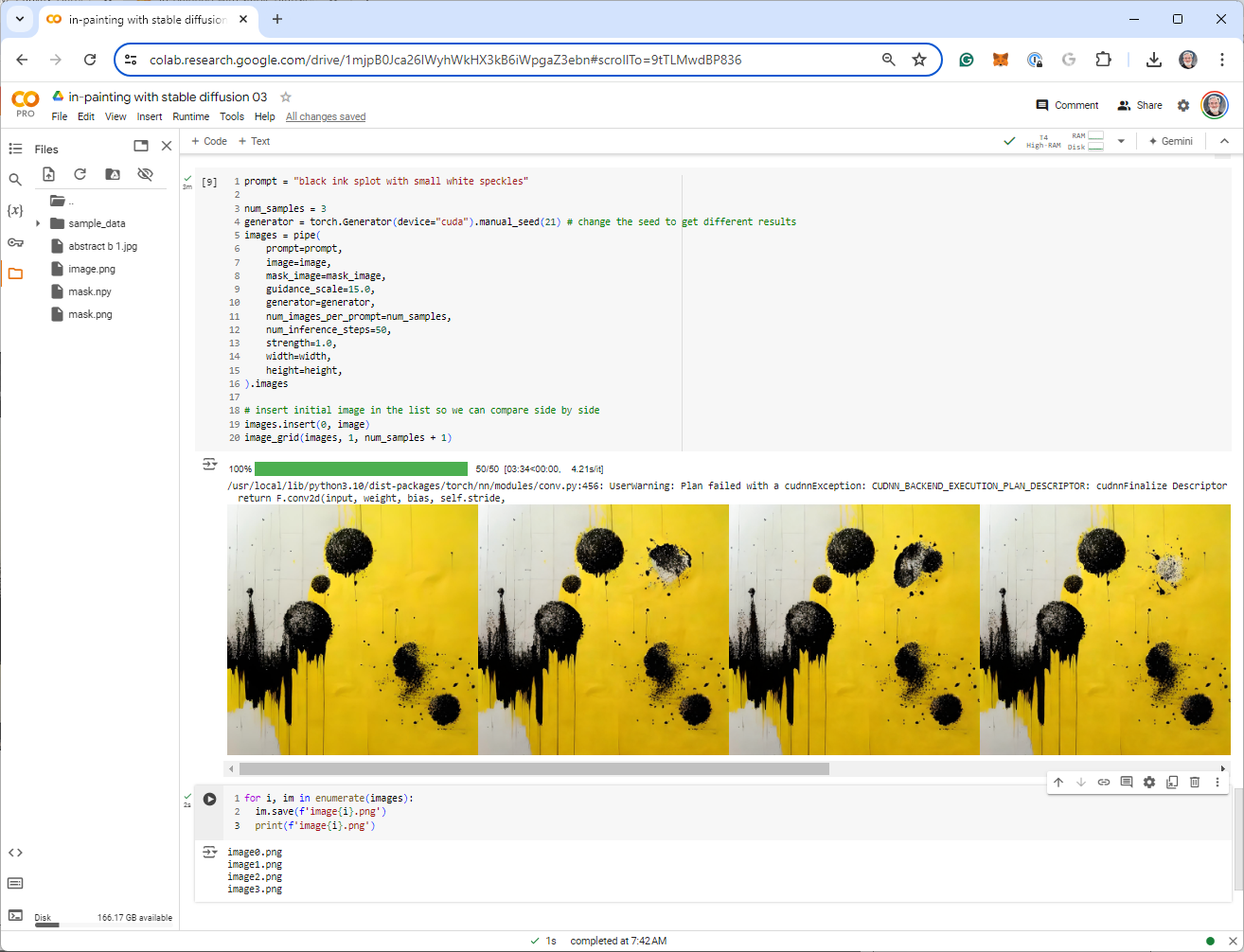Toggle the output display icon of cell 9
The height and width of the screenshot is (952, 1244).
click(x=209, y=465)
